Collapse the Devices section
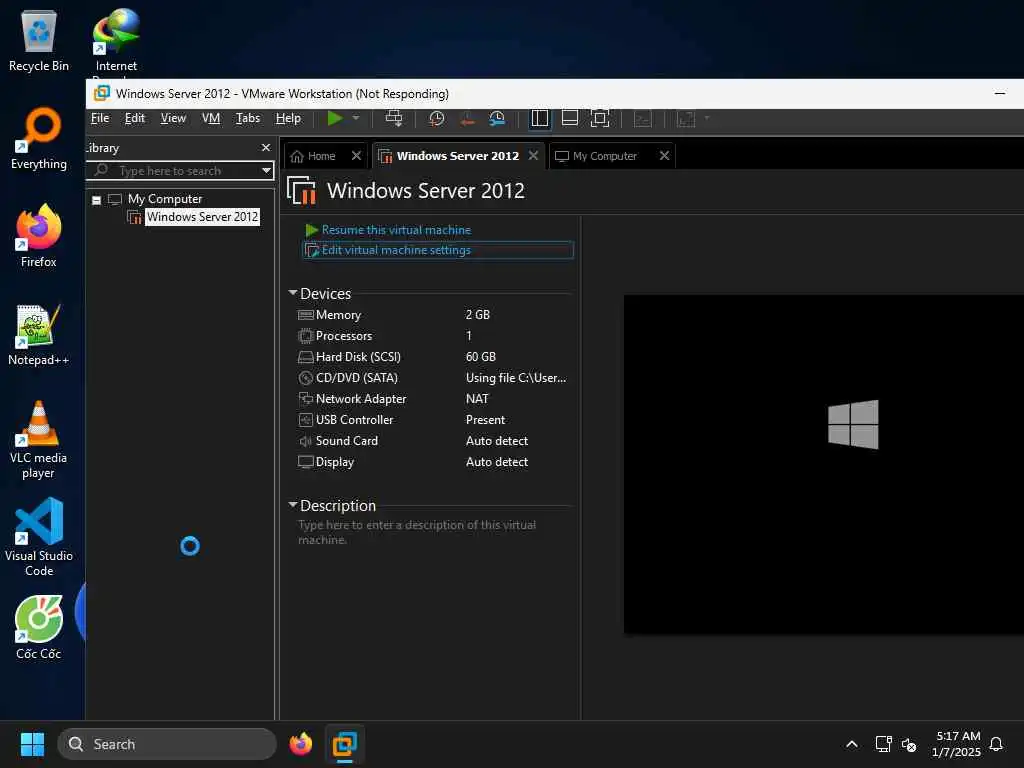 [x=293, y=293]
